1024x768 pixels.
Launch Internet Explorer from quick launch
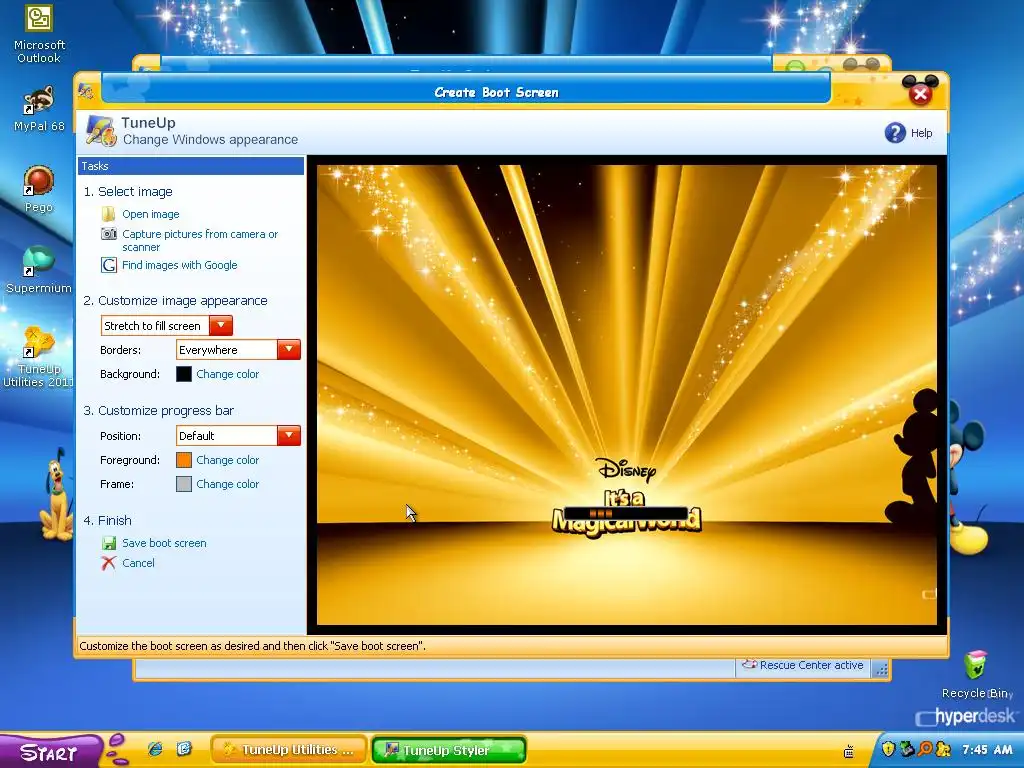pos(155,749)
